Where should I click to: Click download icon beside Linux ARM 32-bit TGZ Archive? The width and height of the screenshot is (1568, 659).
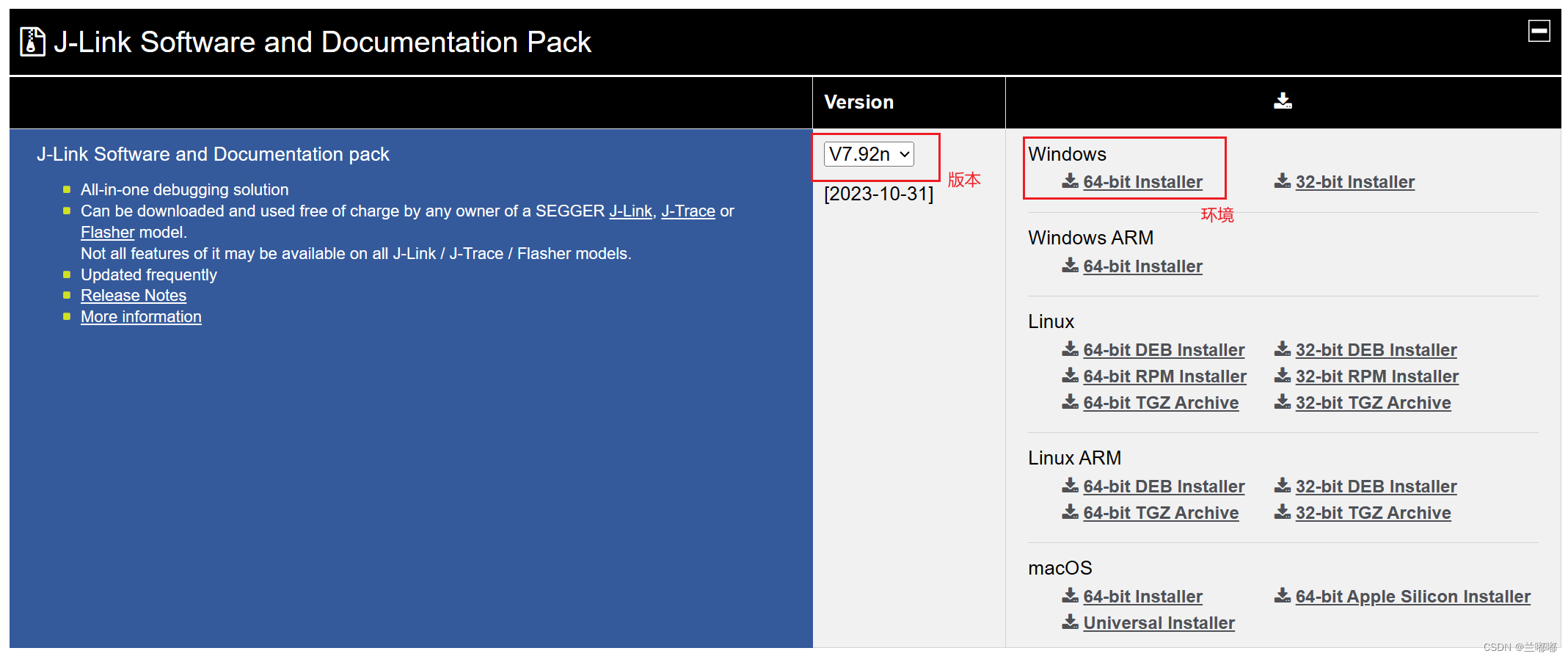(1283, 511)
